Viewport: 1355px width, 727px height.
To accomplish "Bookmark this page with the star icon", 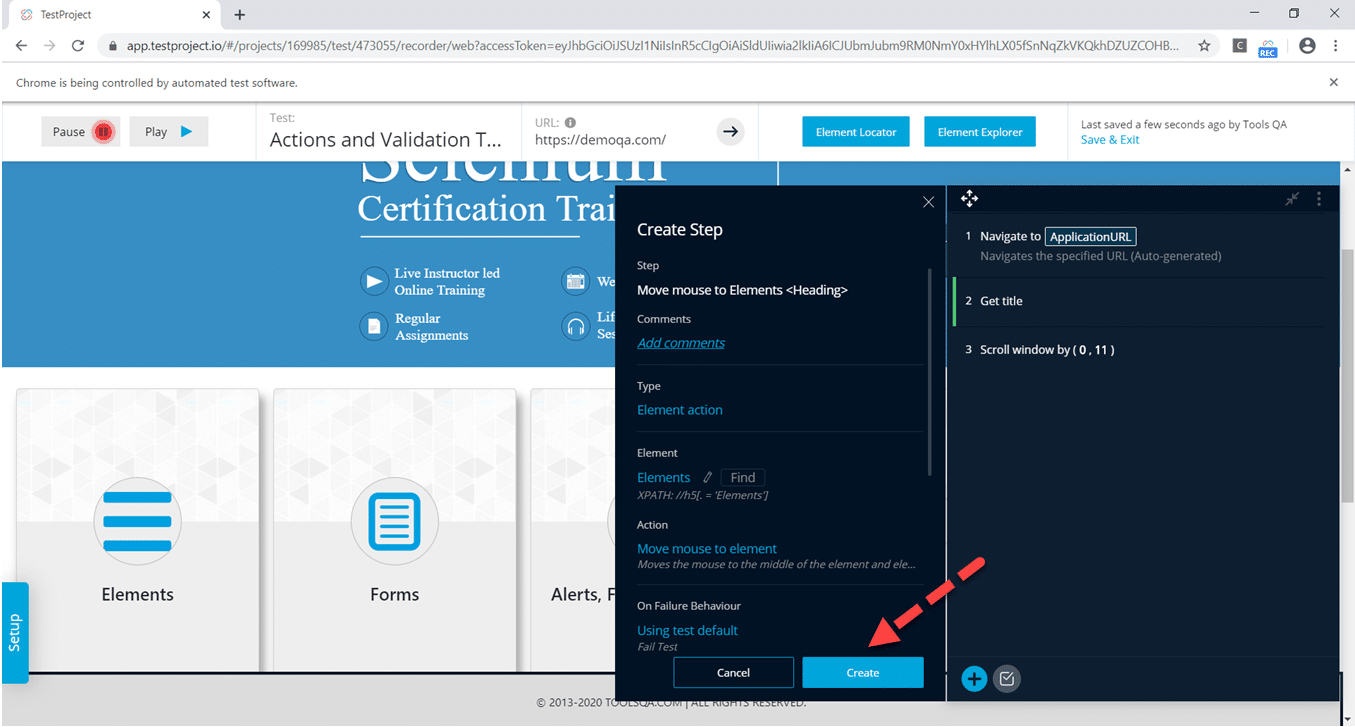I will coord(1204,45).
